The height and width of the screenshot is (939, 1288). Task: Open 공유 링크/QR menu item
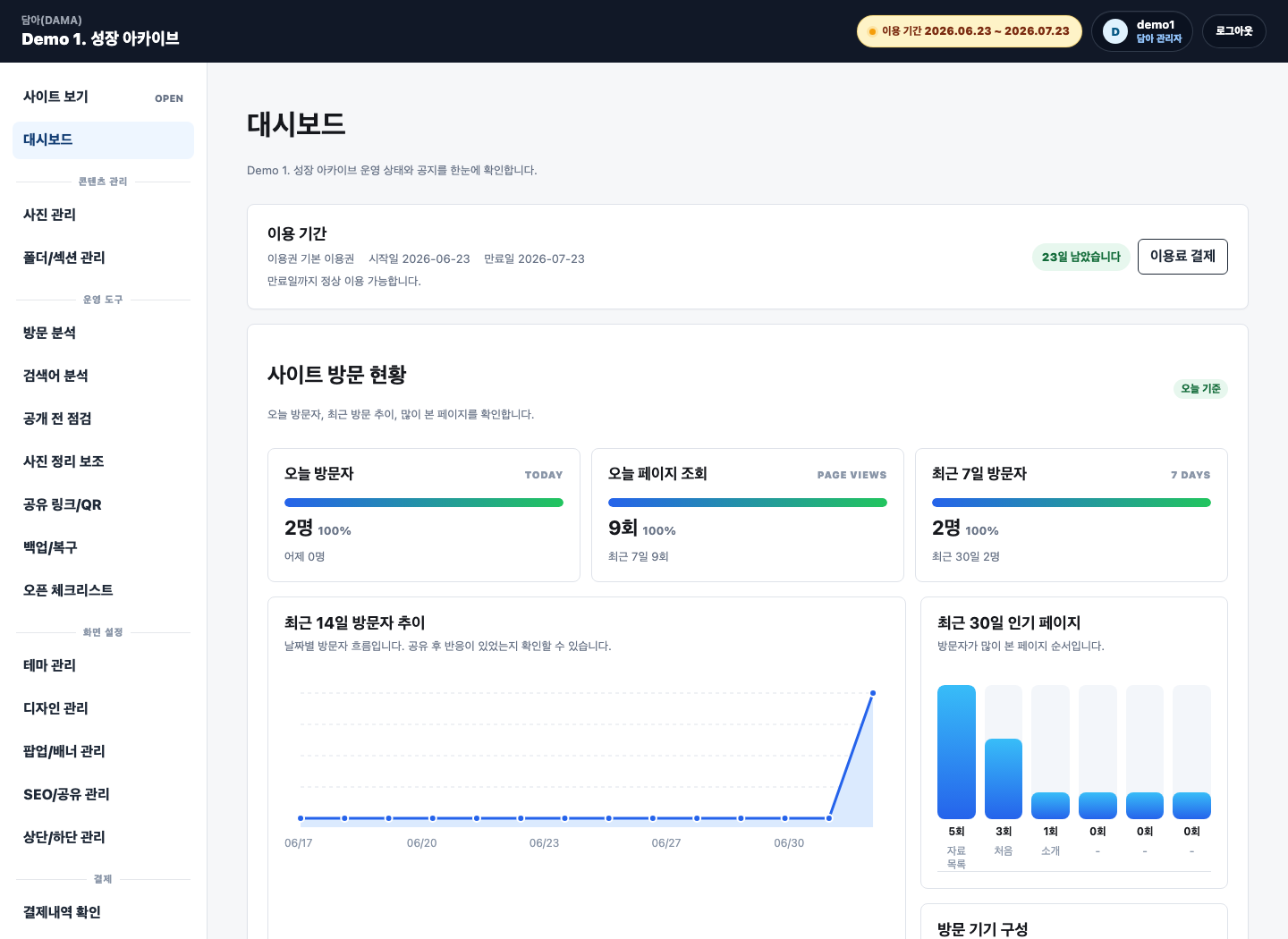click(x=103, y=504)
